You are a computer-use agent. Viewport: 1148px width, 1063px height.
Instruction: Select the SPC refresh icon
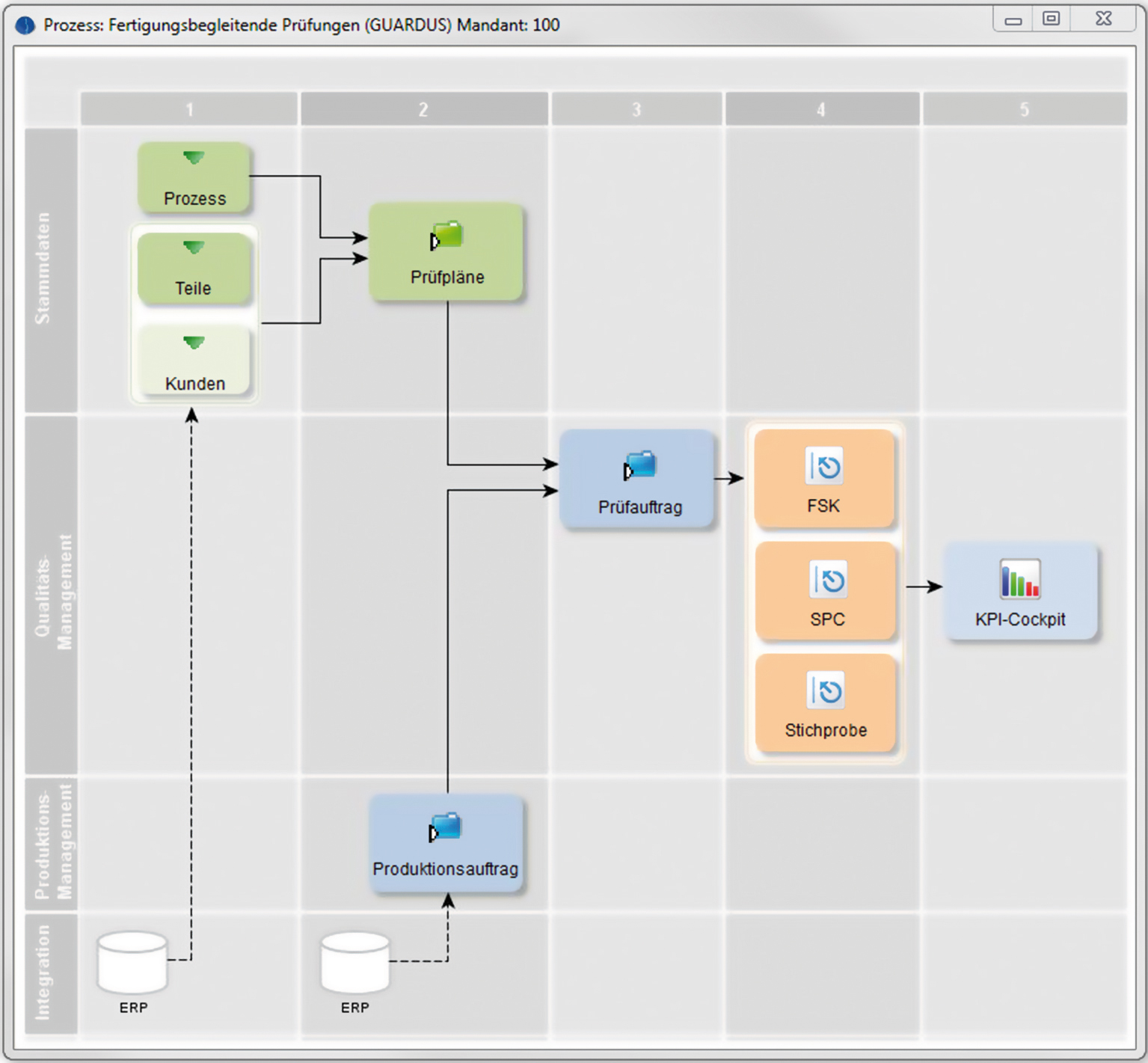[828, 580]
